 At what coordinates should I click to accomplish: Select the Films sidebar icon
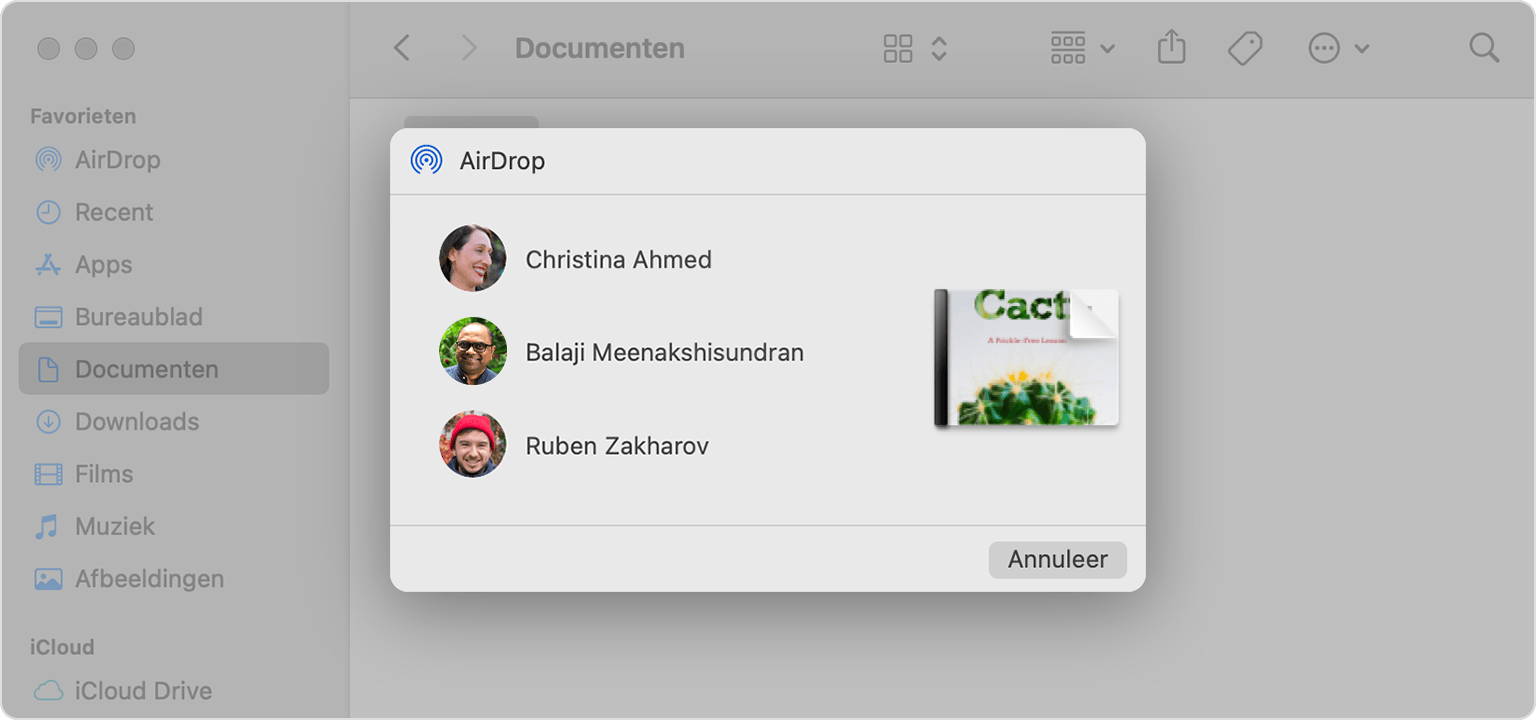[48, 473]
